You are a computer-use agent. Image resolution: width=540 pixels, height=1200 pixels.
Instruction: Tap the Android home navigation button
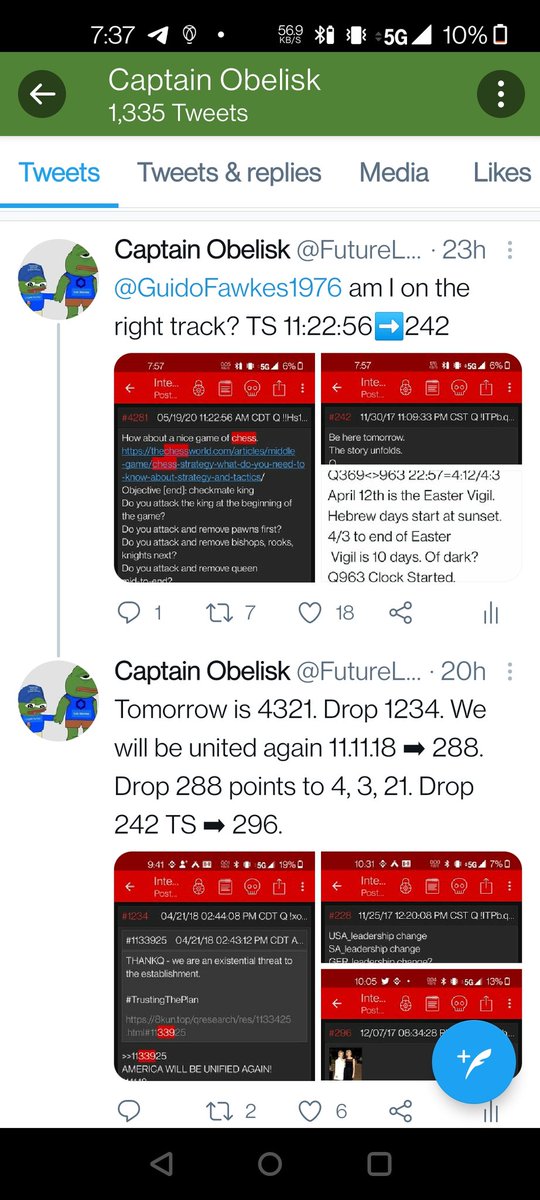point(270,1164)
